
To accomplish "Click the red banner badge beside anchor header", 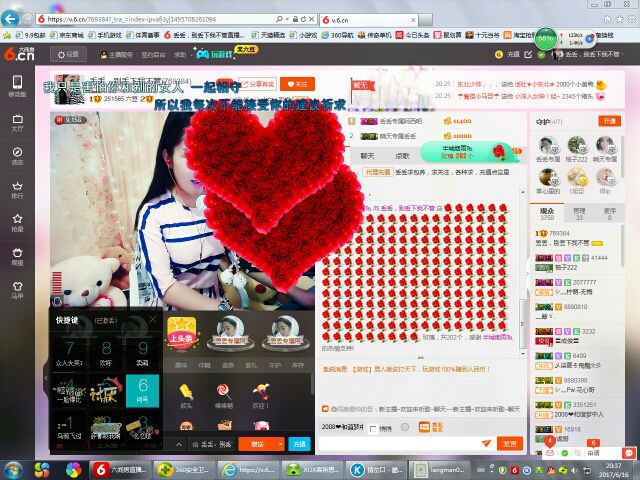I will pyautogui.click(x=362, y=85).
